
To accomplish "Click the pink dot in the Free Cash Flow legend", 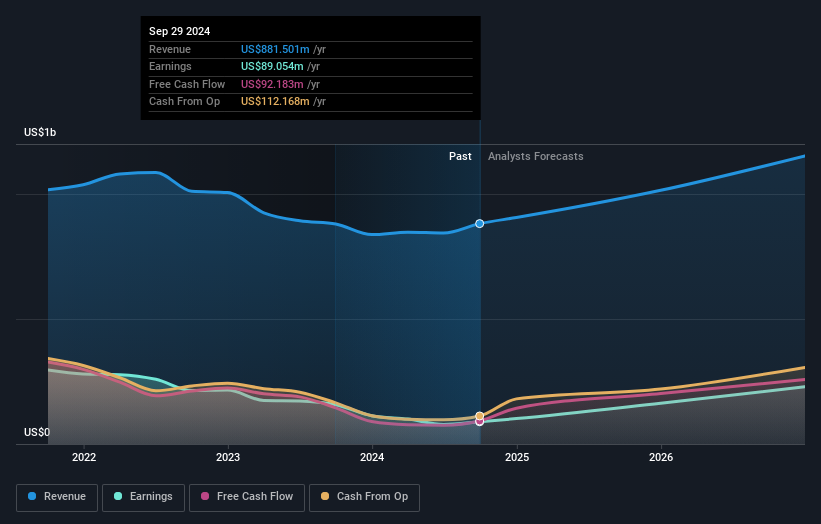I will 205,496.
